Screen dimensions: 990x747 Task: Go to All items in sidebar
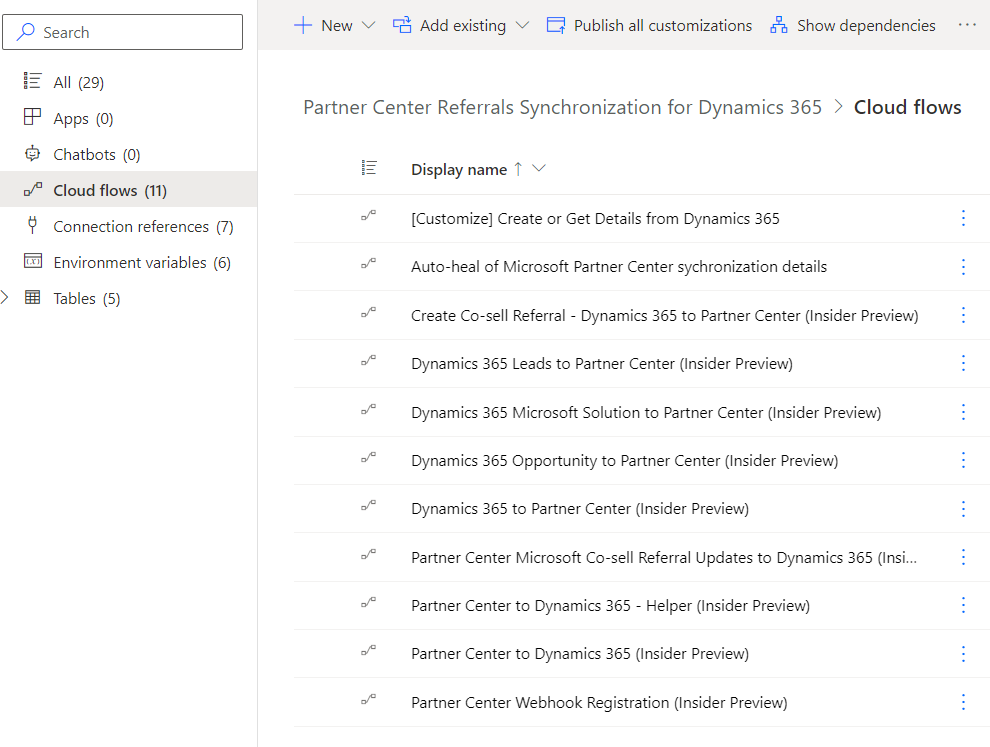pyautogui.click(x=62, y=83)
